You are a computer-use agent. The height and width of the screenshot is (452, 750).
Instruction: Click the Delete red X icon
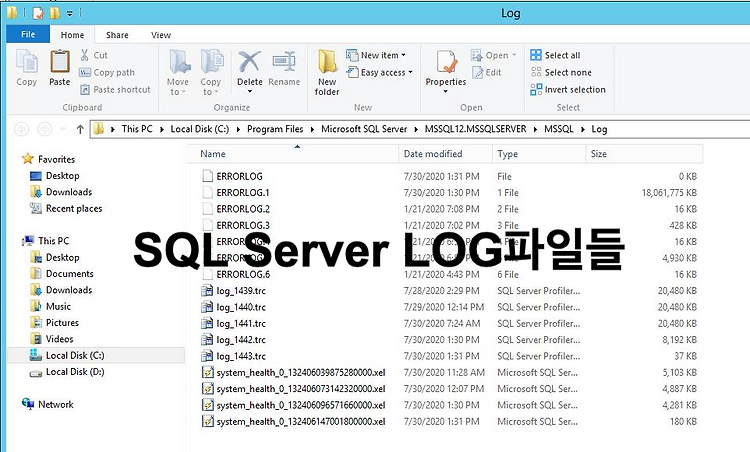point(250,62)
